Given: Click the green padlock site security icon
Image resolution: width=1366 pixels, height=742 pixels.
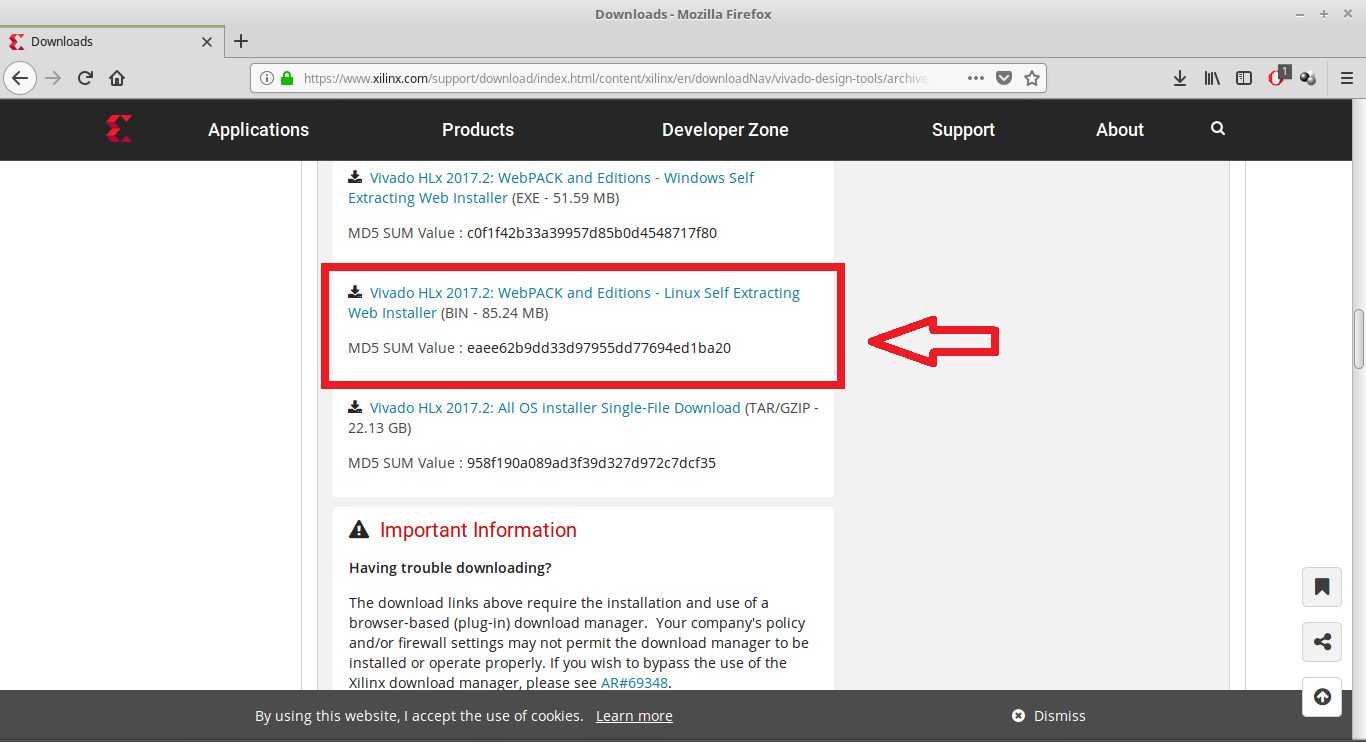Looking at the screenshot, I should [287, 78].
